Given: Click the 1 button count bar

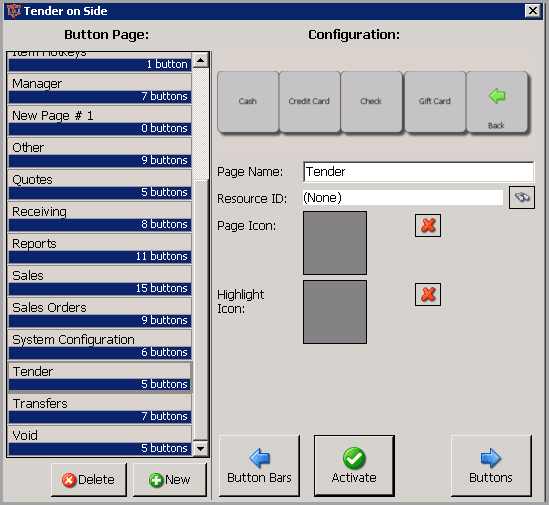Looking at the screenshot, I should click(x=100, y=65).
